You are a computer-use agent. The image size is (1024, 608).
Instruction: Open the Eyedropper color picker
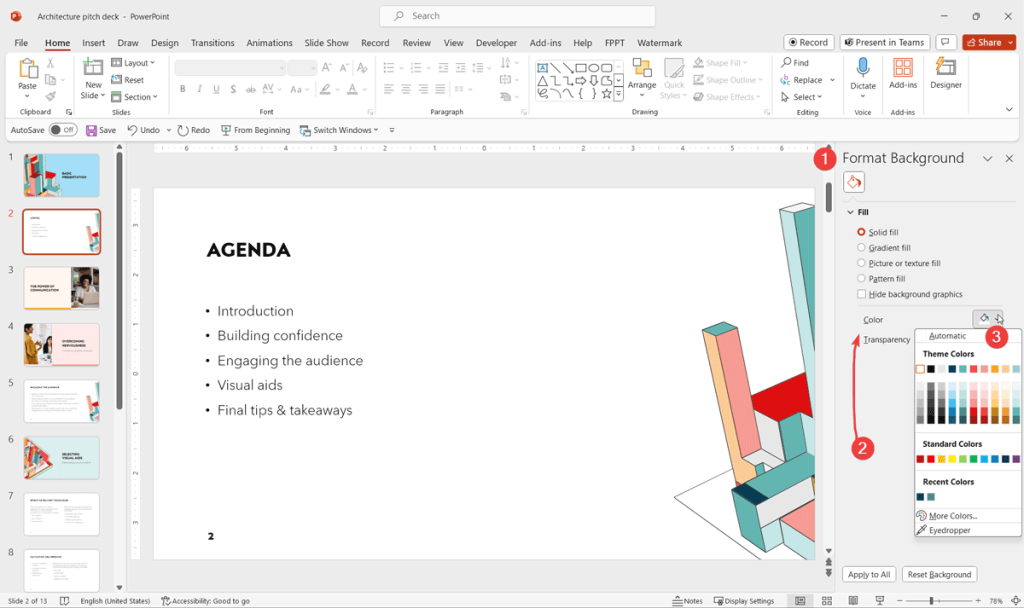coord(948,529)
